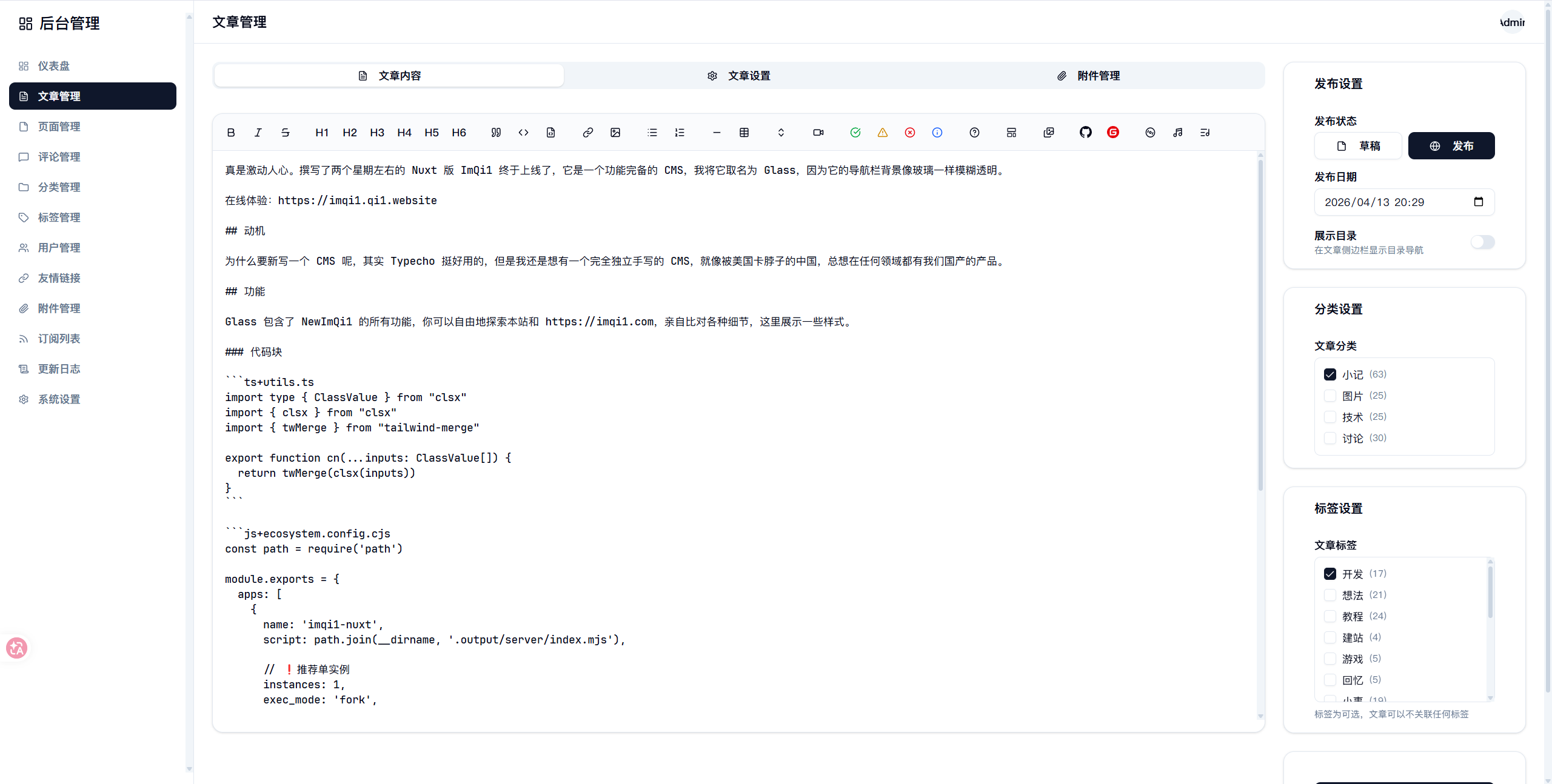
Task: Open the publish date calendar picker
Action: coord(1478,202)
